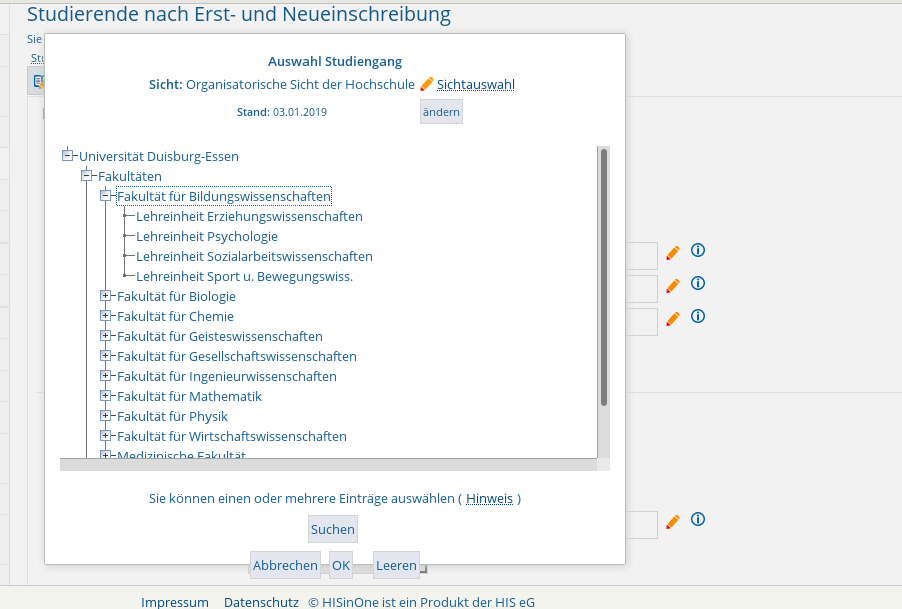Open the Sichtauswahl link
Screen dimensions: 902x609
pos(476,85)
